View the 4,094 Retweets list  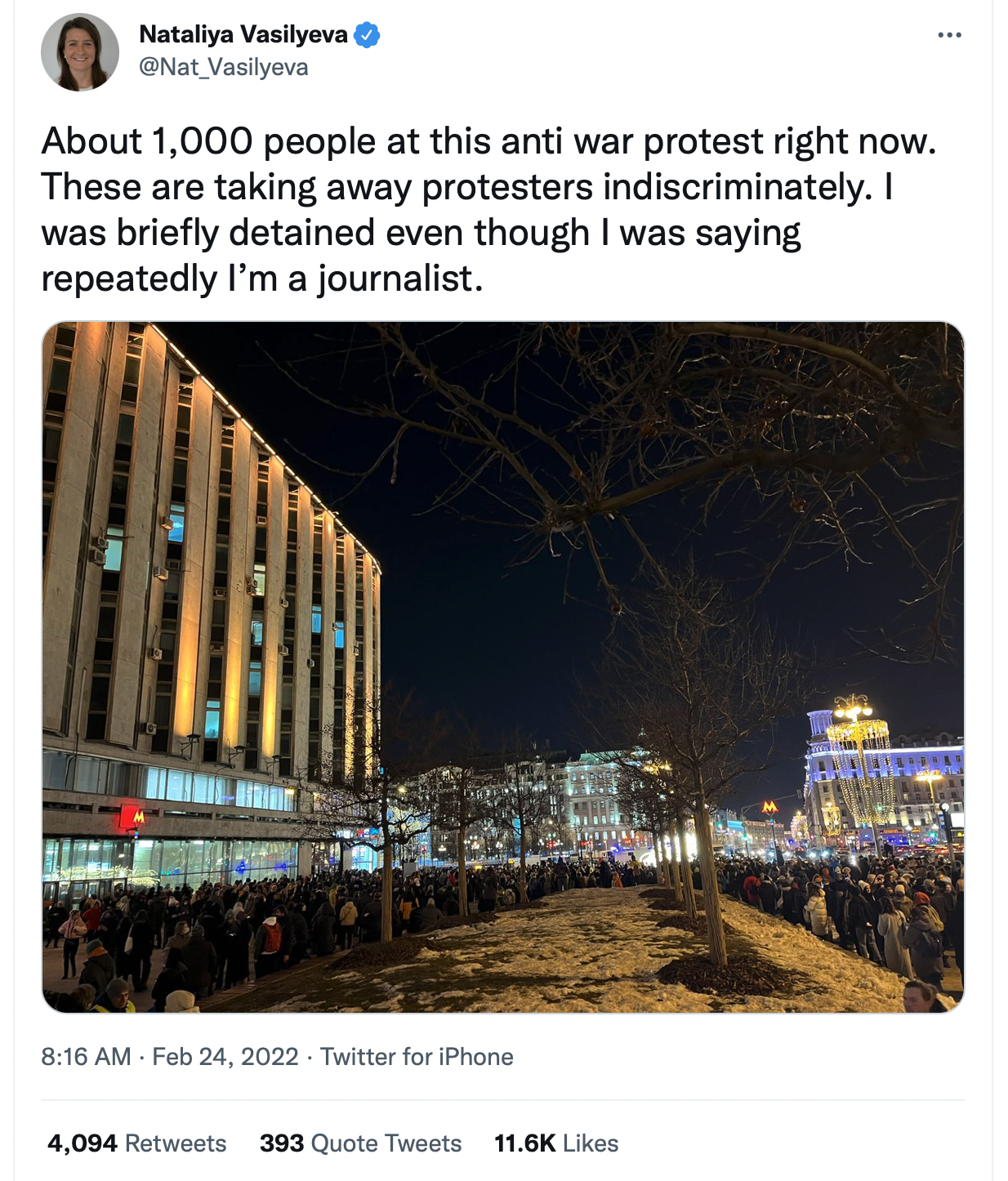point(136,1143)
